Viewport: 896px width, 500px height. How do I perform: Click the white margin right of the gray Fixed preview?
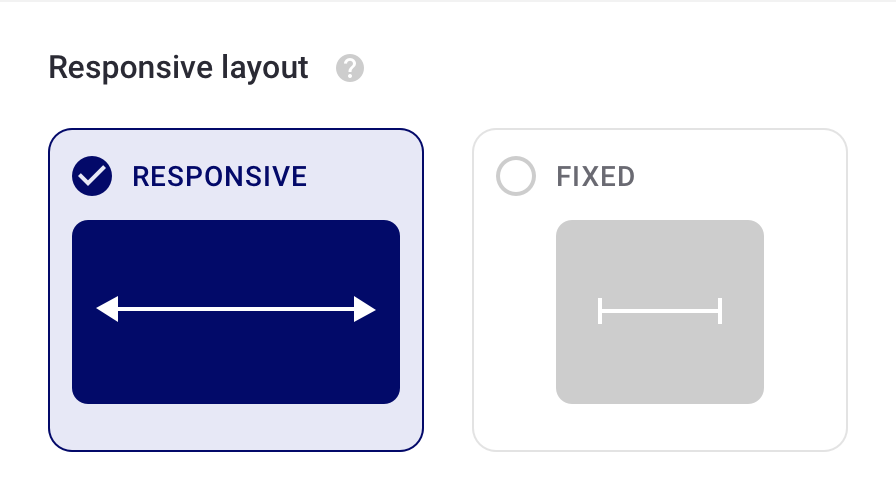pyautogui.click(x=804, y=312)
